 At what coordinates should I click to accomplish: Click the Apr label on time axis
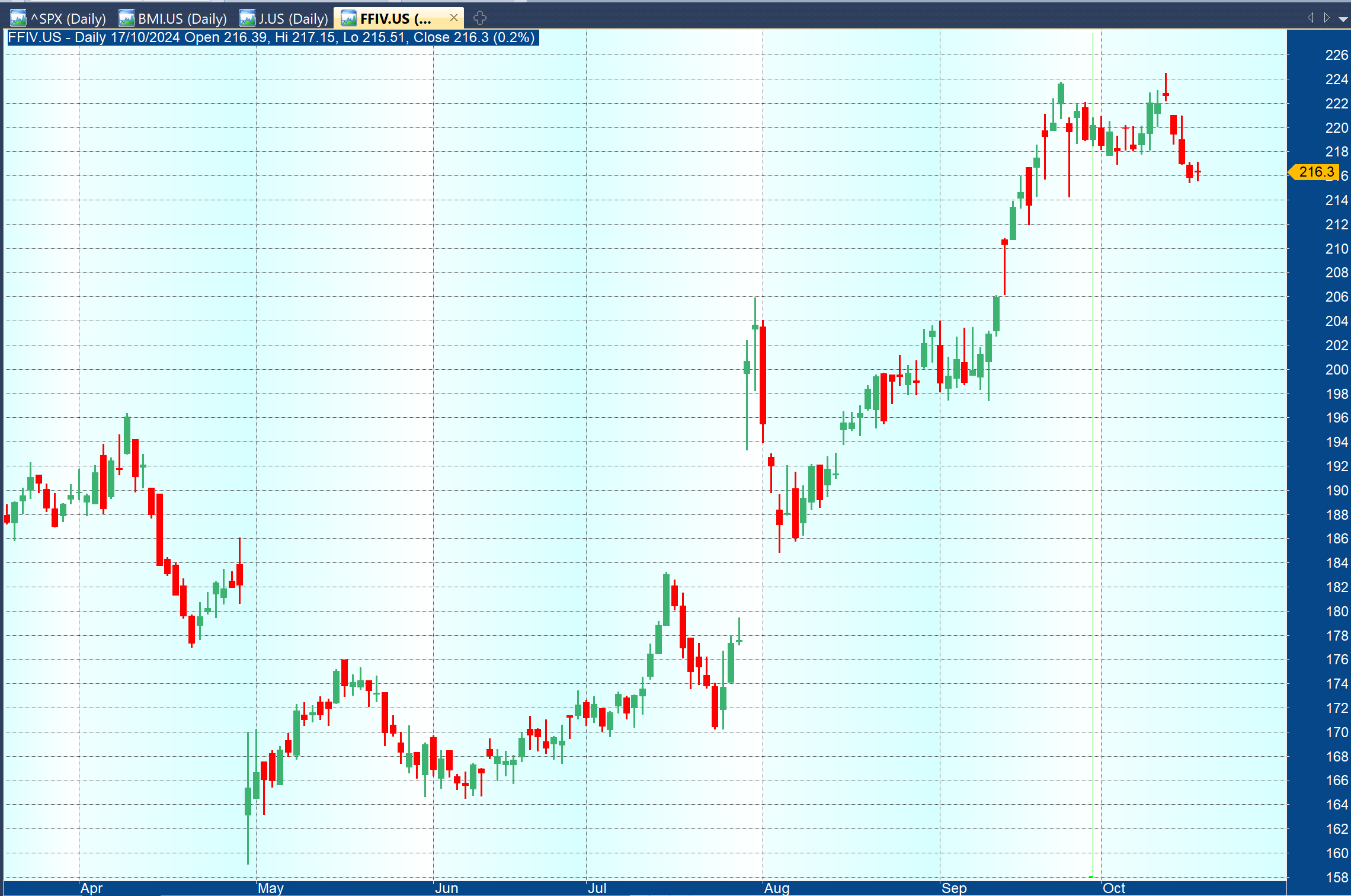pos(92,888)
